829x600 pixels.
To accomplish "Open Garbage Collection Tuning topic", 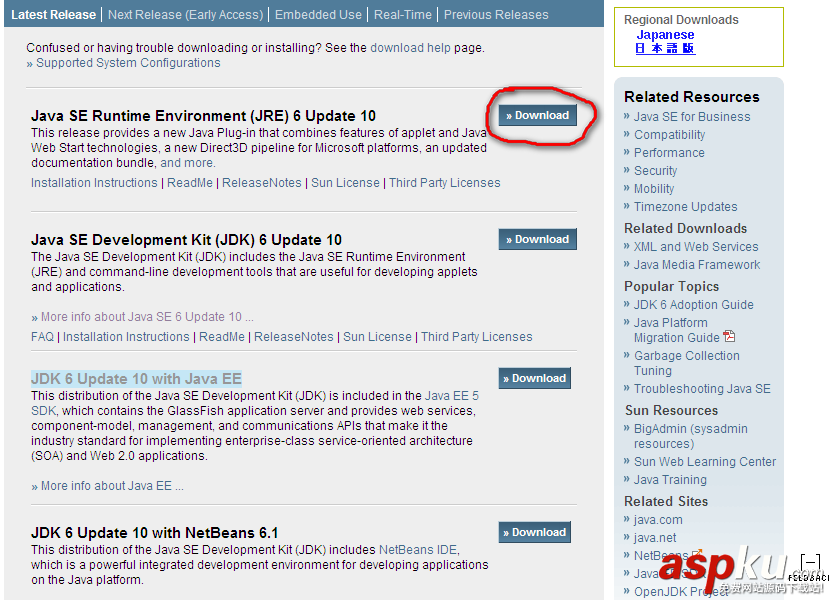I will click(x=687, y=363).
